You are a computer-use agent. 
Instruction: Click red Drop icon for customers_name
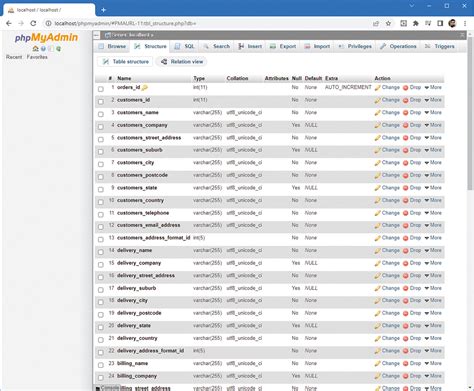tap(406, 113)
